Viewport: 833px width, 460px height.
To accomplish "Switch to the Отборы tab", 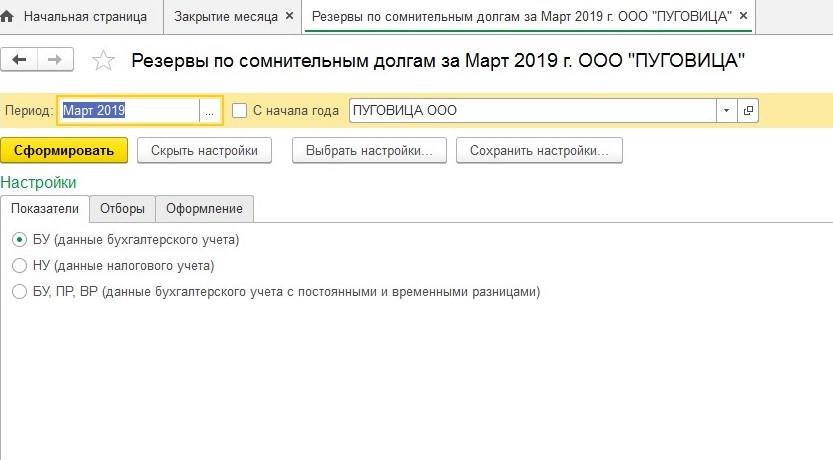I will 122,208.
